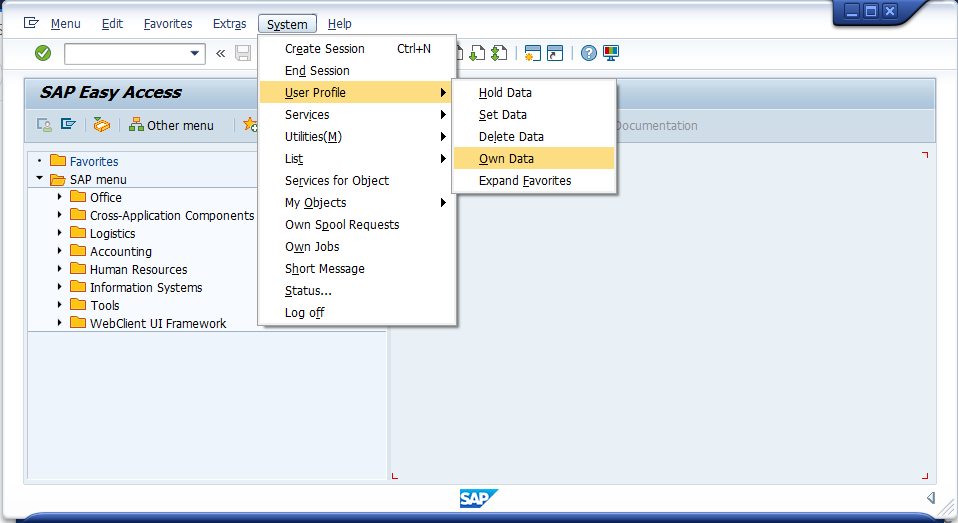Click the Office folder icon

(78, 197)
